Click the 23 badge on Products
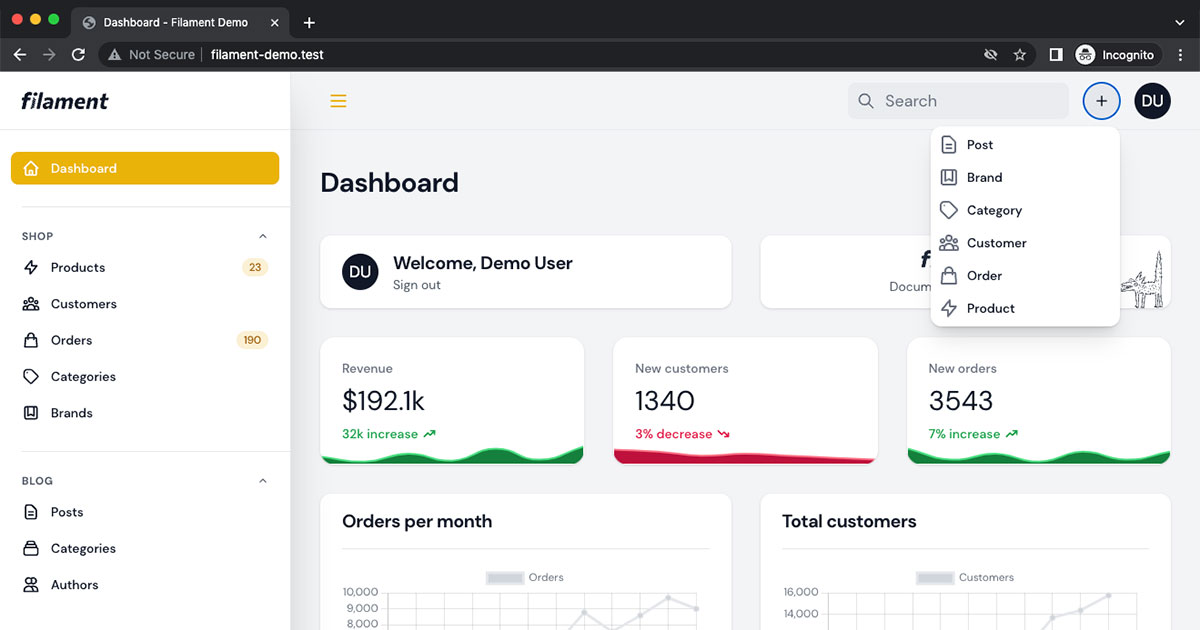The height and width of the screenshot is (630, 1200). tap(255, 267)
